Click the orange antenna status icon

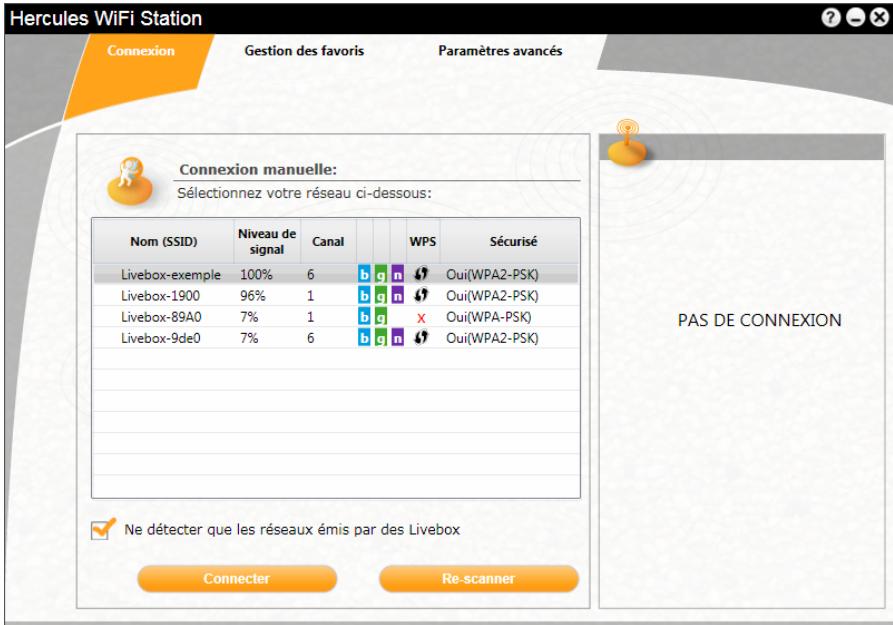(x=626, y=143)
